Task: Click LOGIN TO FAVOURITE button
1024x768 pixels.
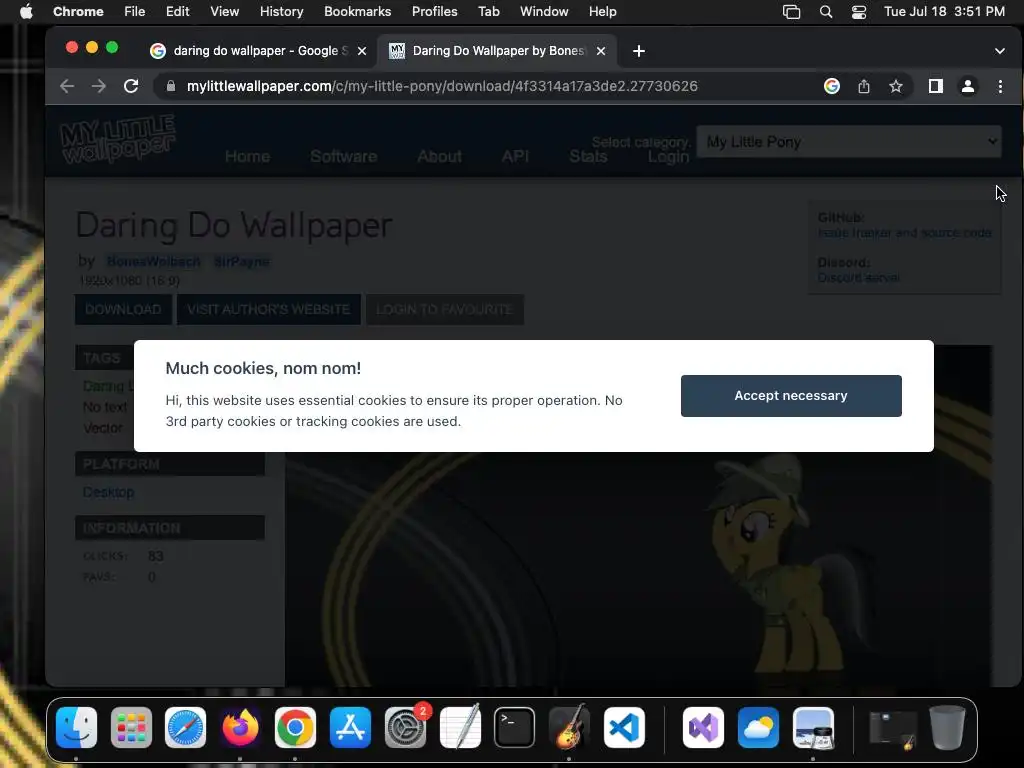Action: [x=445, y=310]
